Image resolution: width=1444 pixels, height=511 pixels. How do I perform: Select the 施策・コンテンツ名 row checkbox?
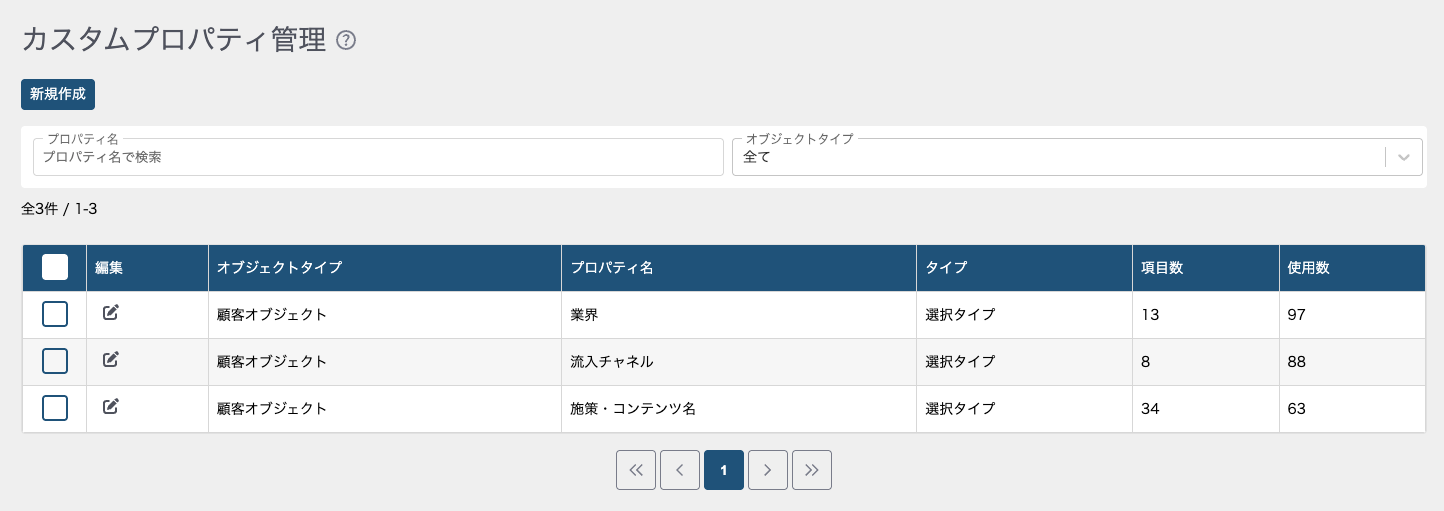point(55,408)
